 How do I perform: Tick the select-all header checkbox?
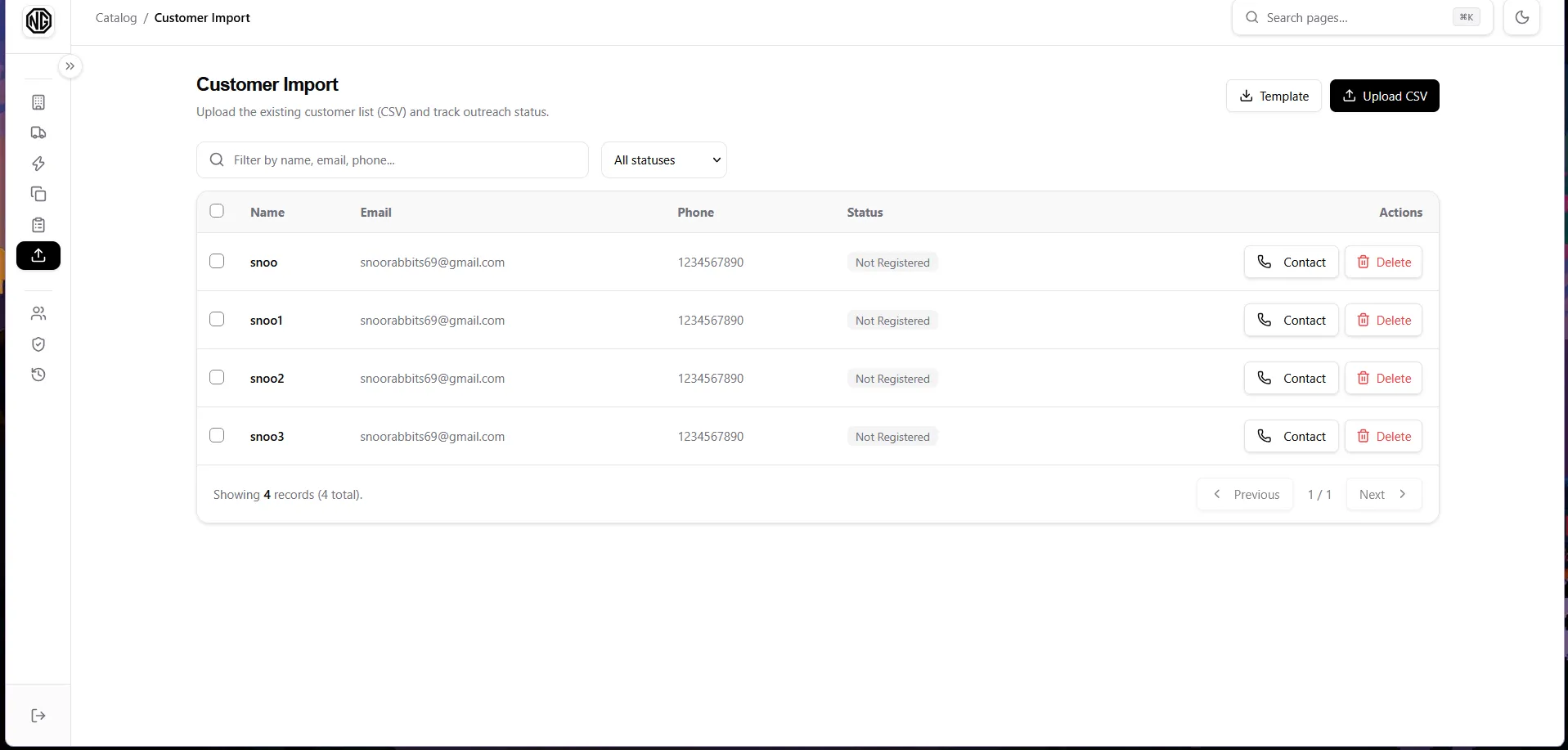coord(217,210)
